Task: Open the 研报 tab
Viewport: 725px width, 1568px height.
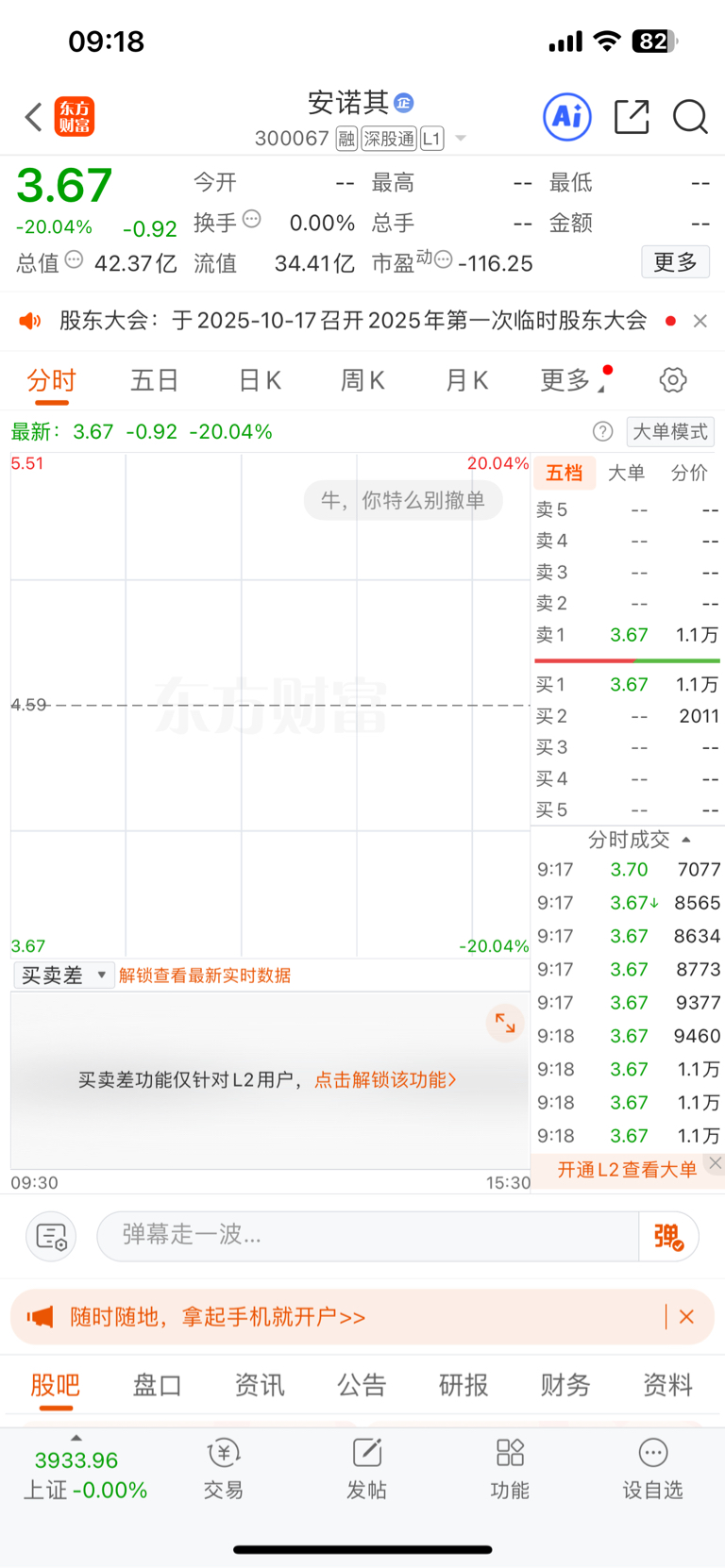Action: (464, 1385)
